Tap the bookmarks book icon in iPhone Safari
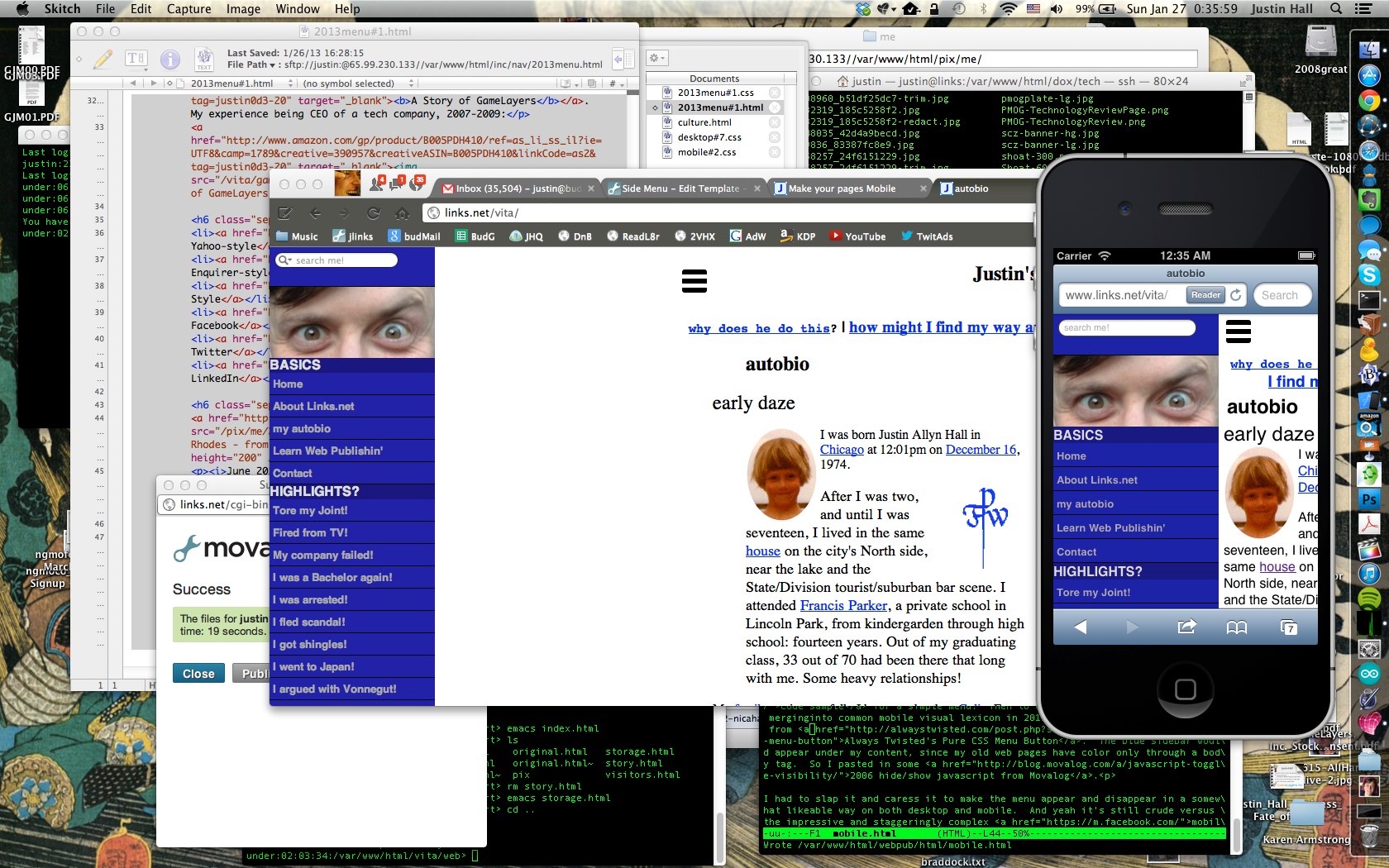1389x868 pixels. coord(1236,627)
